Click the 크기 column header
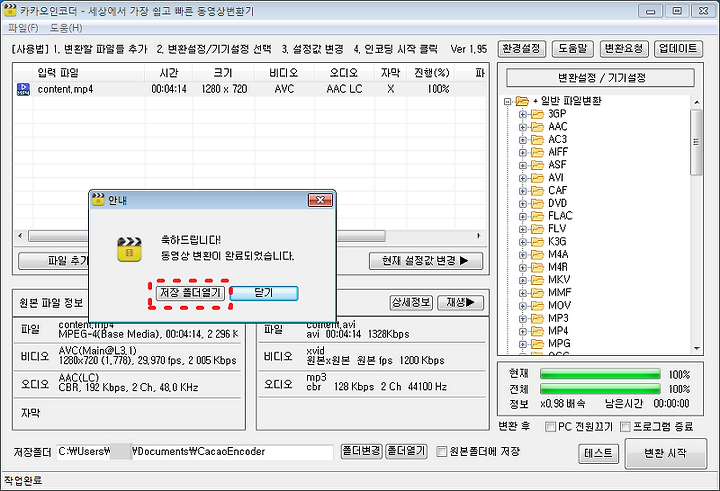This screenshot has width=720, height=491. click(x=224, y=73)
